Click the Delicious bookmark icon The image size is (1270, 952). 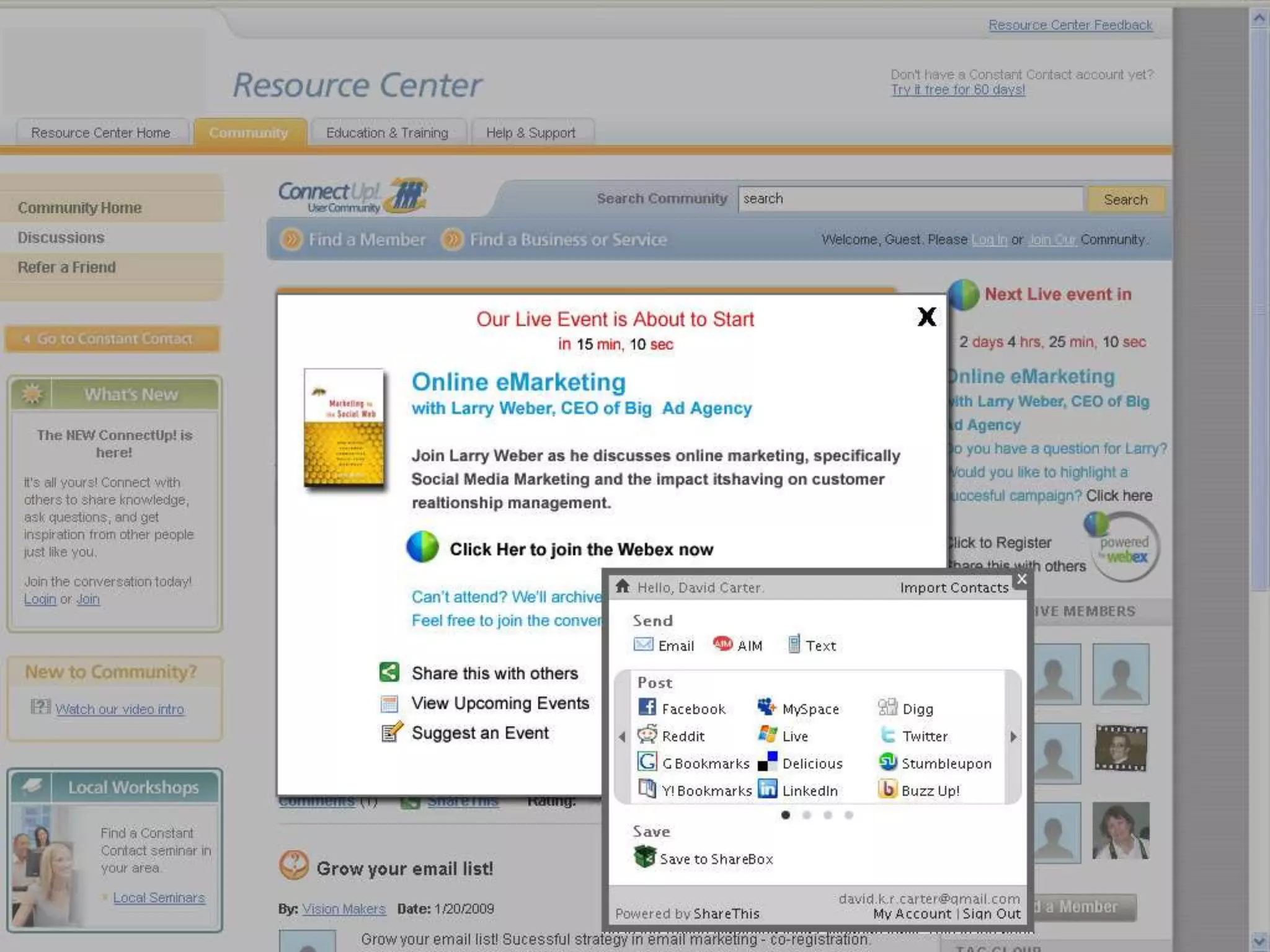tap(768, 762)
